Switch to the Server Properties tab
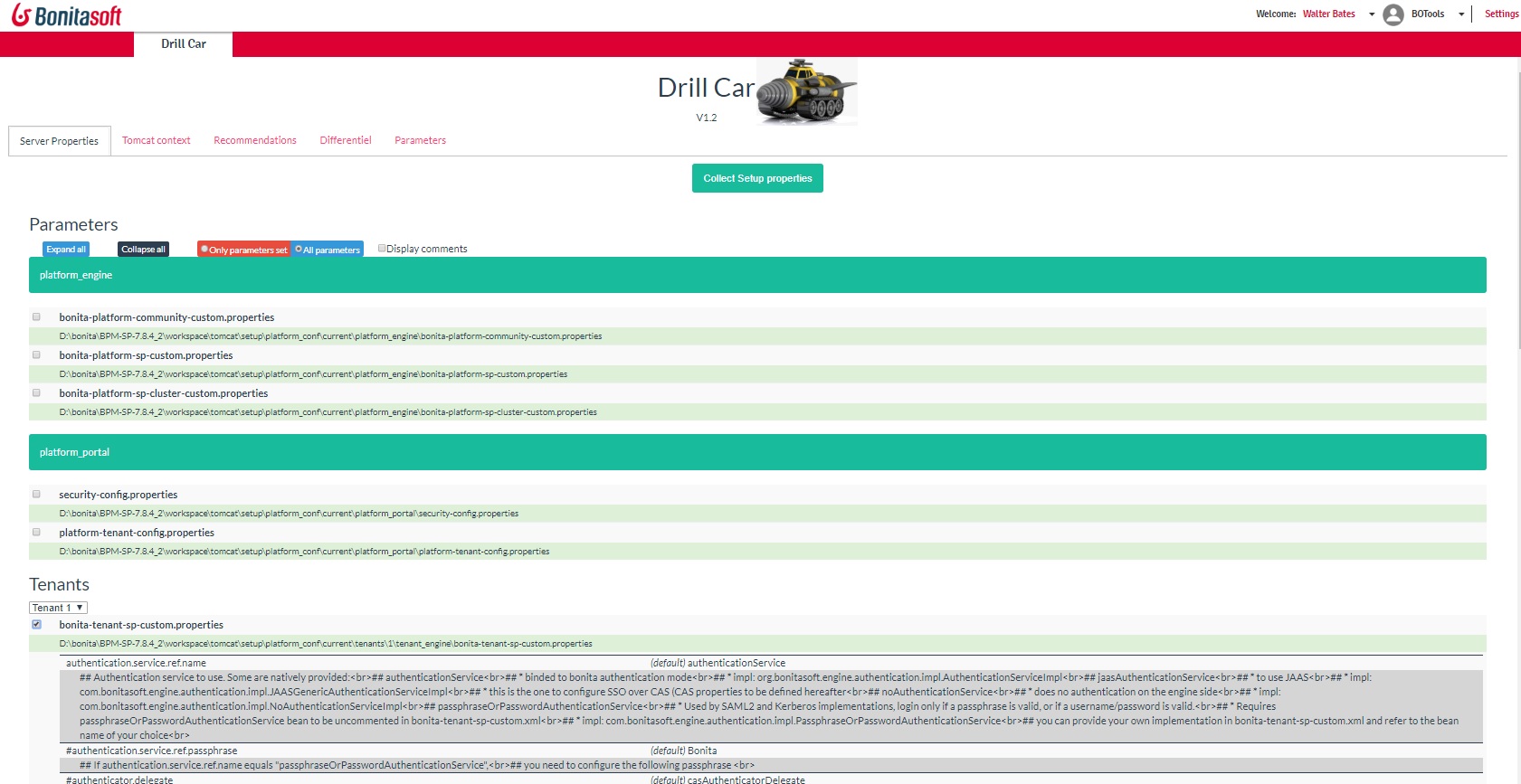Screen dimensions: 1521x784 pos(60,141)
